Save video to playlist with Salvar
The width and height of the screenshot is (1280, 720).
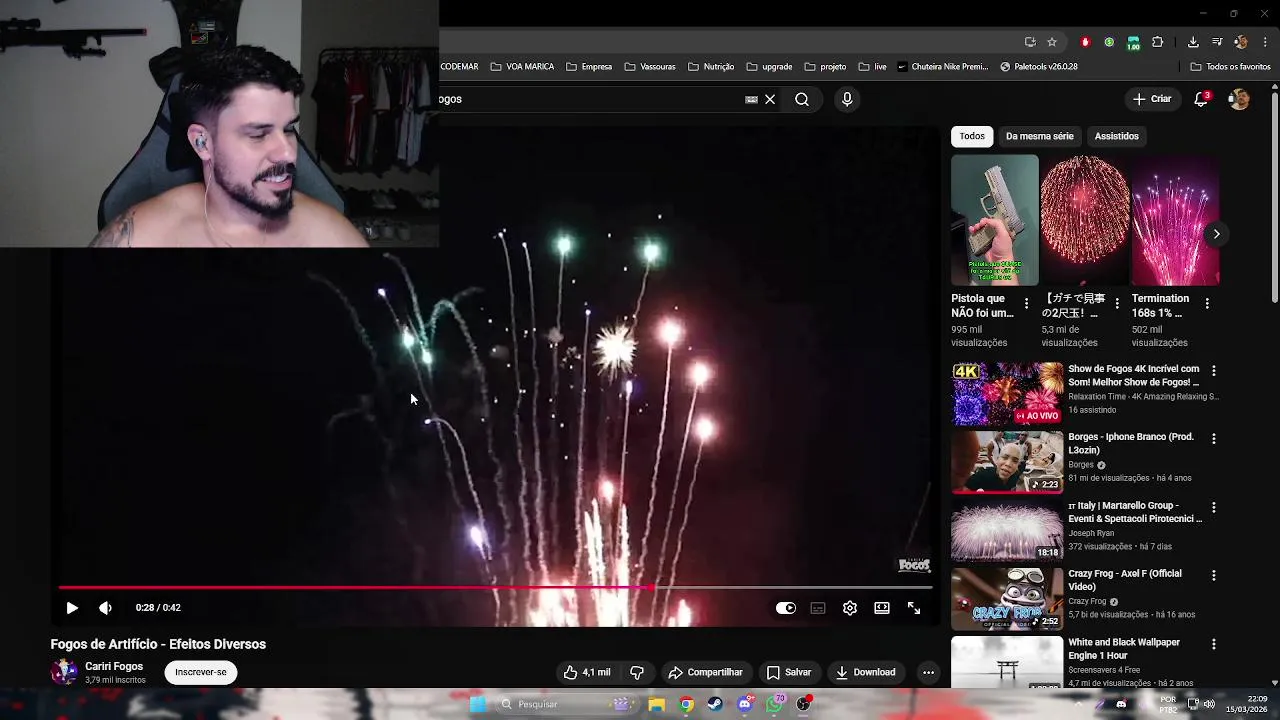click(788, 672)
